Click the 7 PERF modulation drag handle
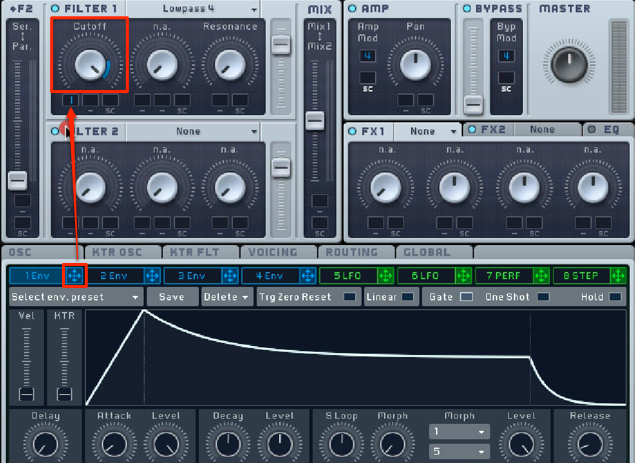635x463 pixels. (541, 276)
